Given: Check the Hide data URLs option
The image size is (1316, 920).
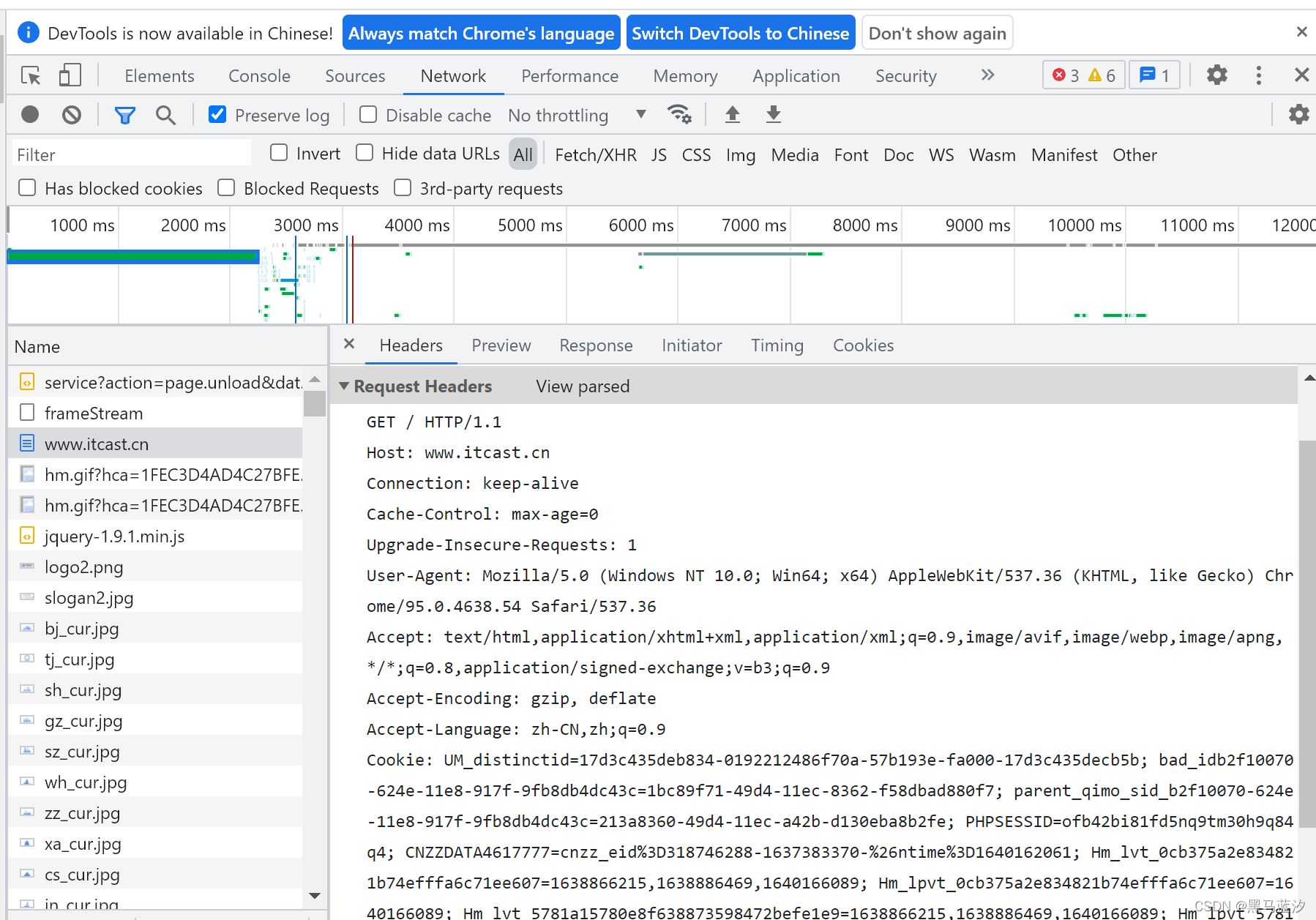Looking at the screenshot, I should coord(364,153).
